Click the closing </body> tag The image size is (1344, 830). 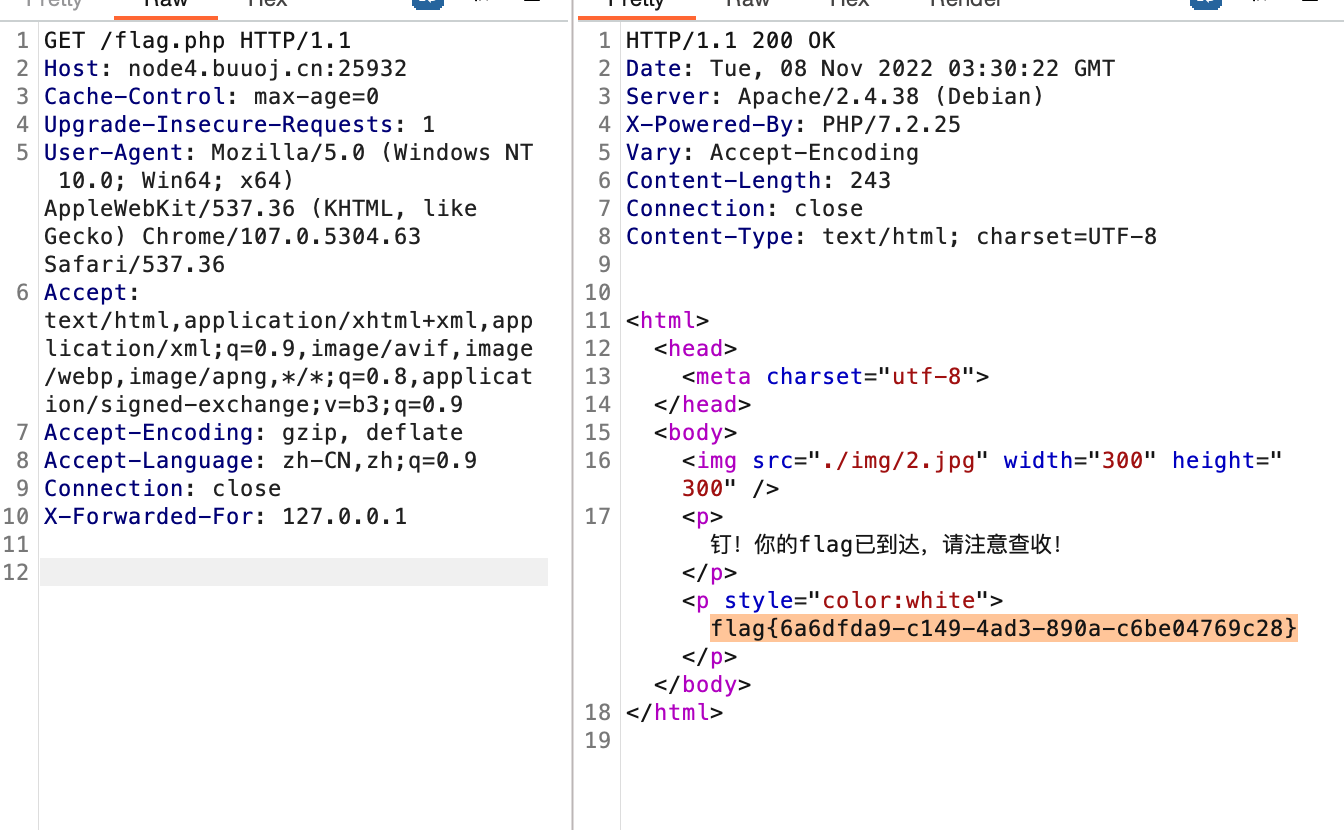pos(702,685)
